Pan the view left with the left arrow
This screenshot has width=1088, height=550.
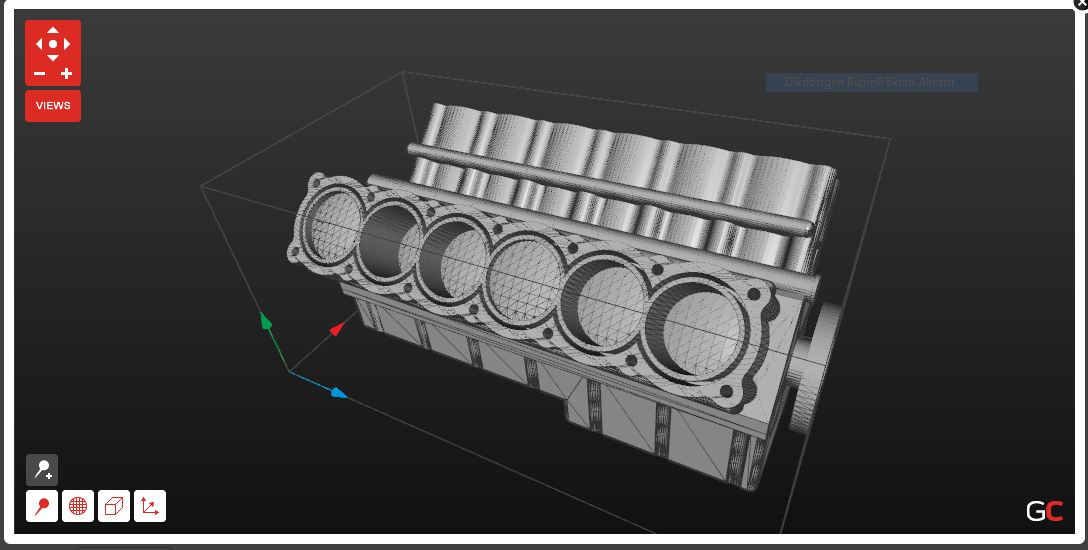point(39,44)
